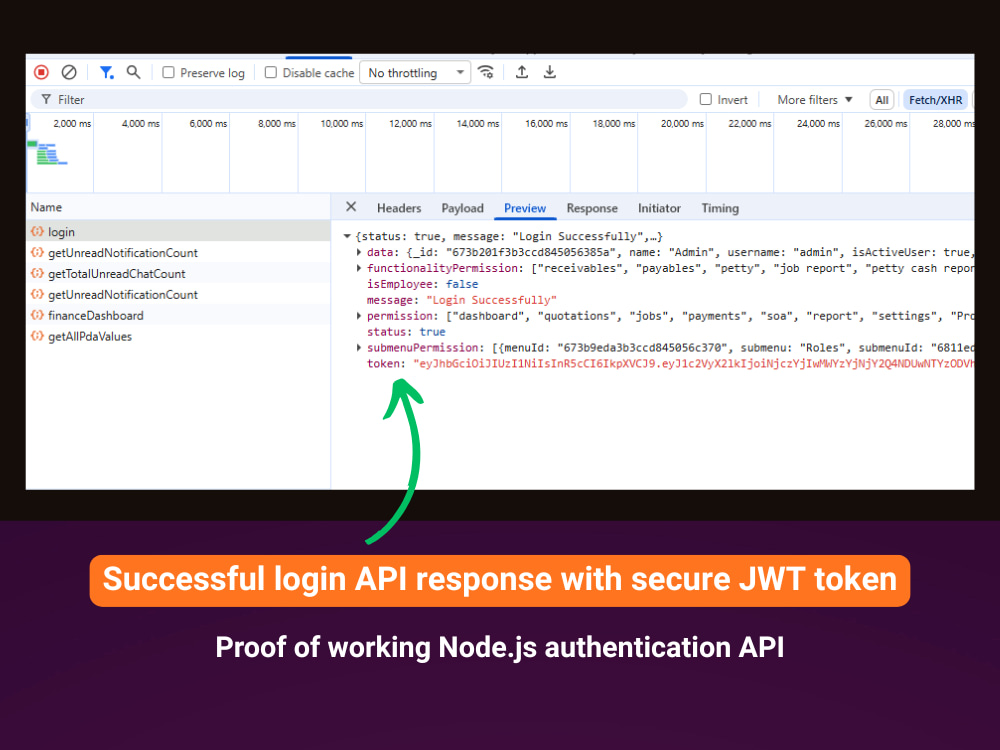Click the Filter input field

coord(359,99)
